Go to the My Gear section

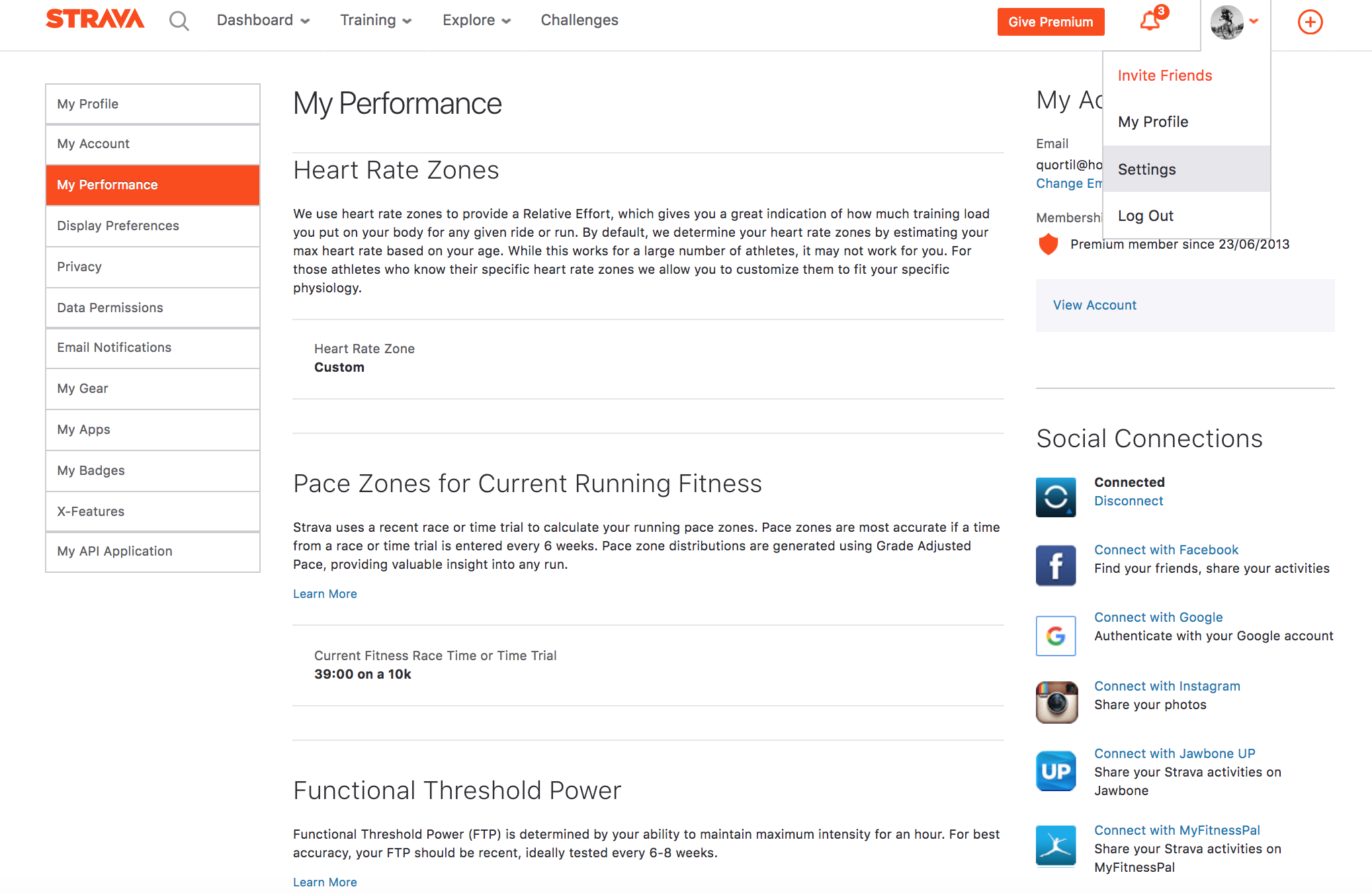coord(83,388)
